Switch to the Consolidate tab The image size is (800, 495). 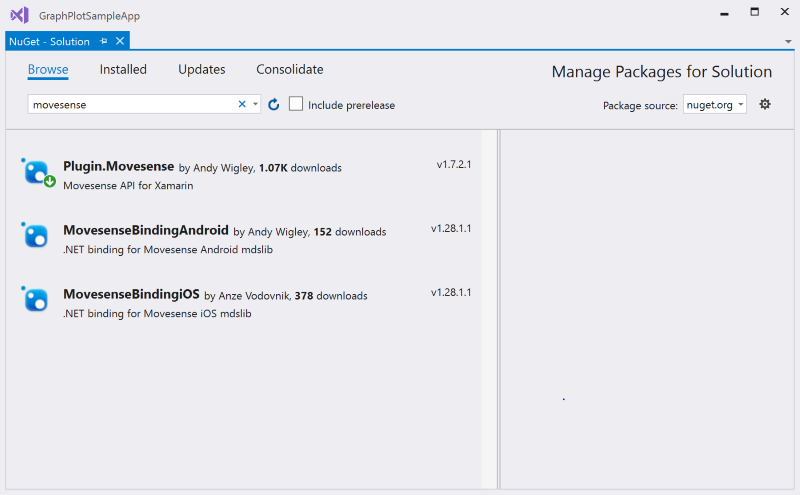click(290, 69)
